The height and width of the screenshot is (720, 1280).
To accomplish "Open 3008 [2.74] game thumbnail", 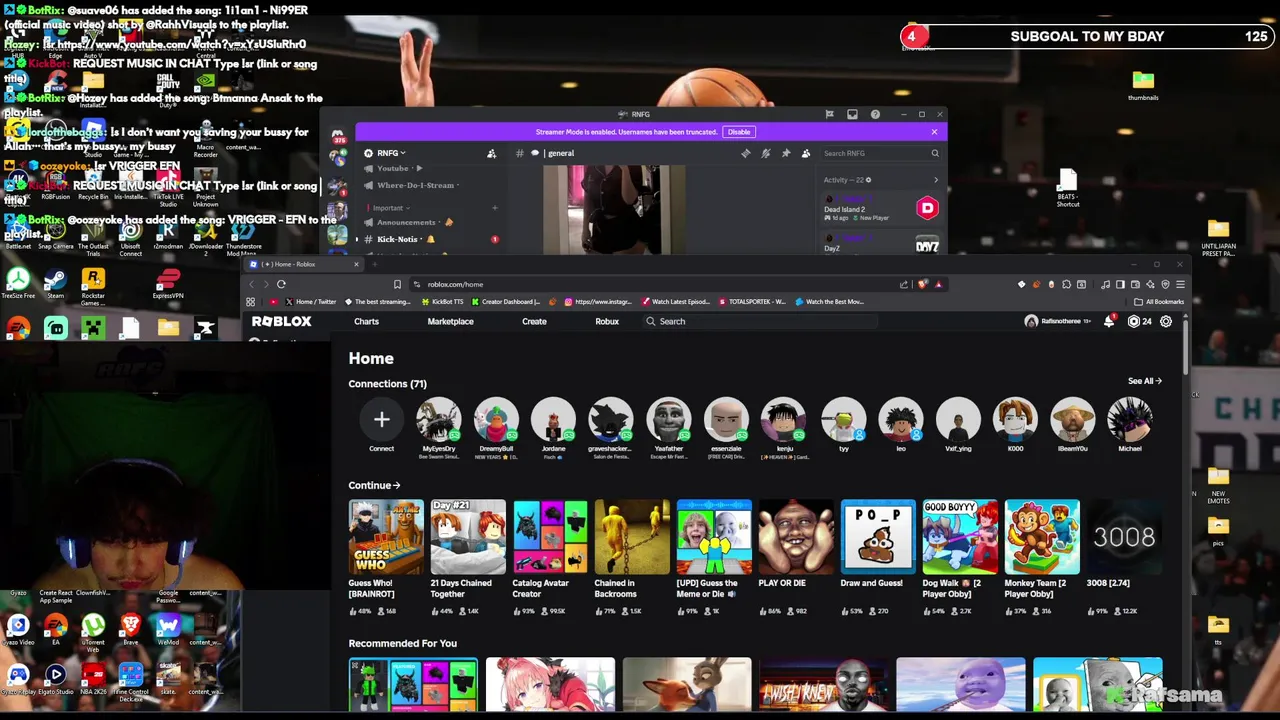I will (x=1124, y=537).
